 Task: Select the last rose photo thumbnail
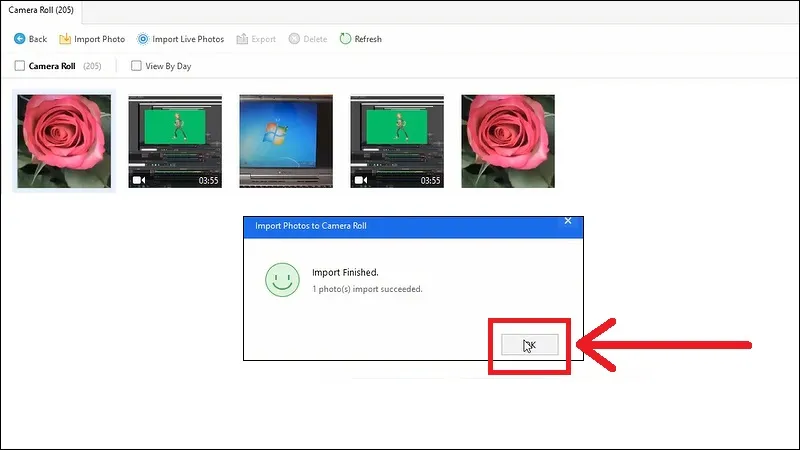pos(508,141)
